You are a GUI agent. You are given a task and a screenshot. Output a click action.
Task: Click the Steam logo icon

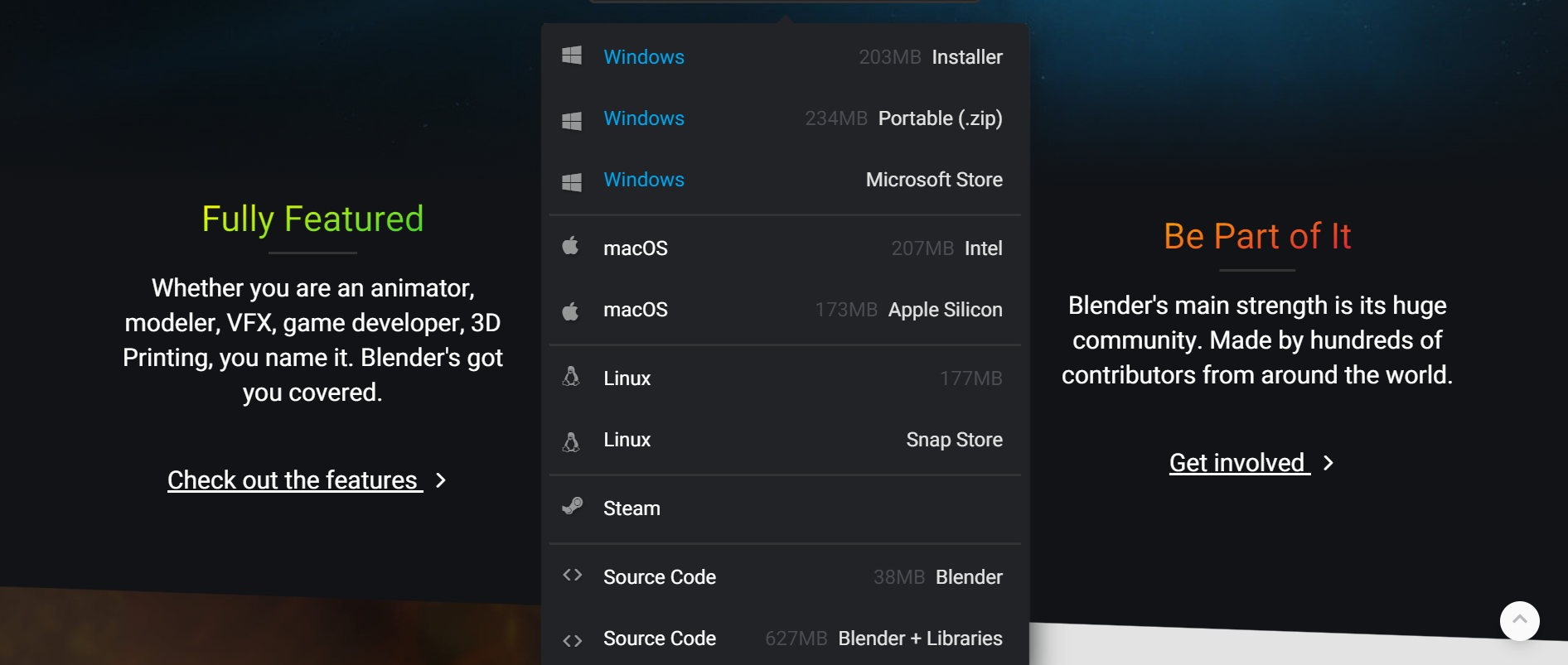tap(573, 505)
